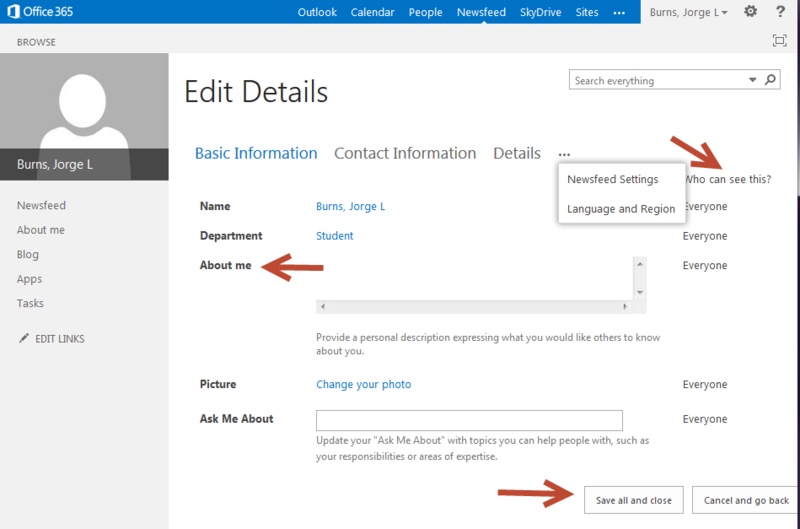This screenshot has height=529, width=800.
Task: Click the help question mark icon
Action: [x=780, y=12]
